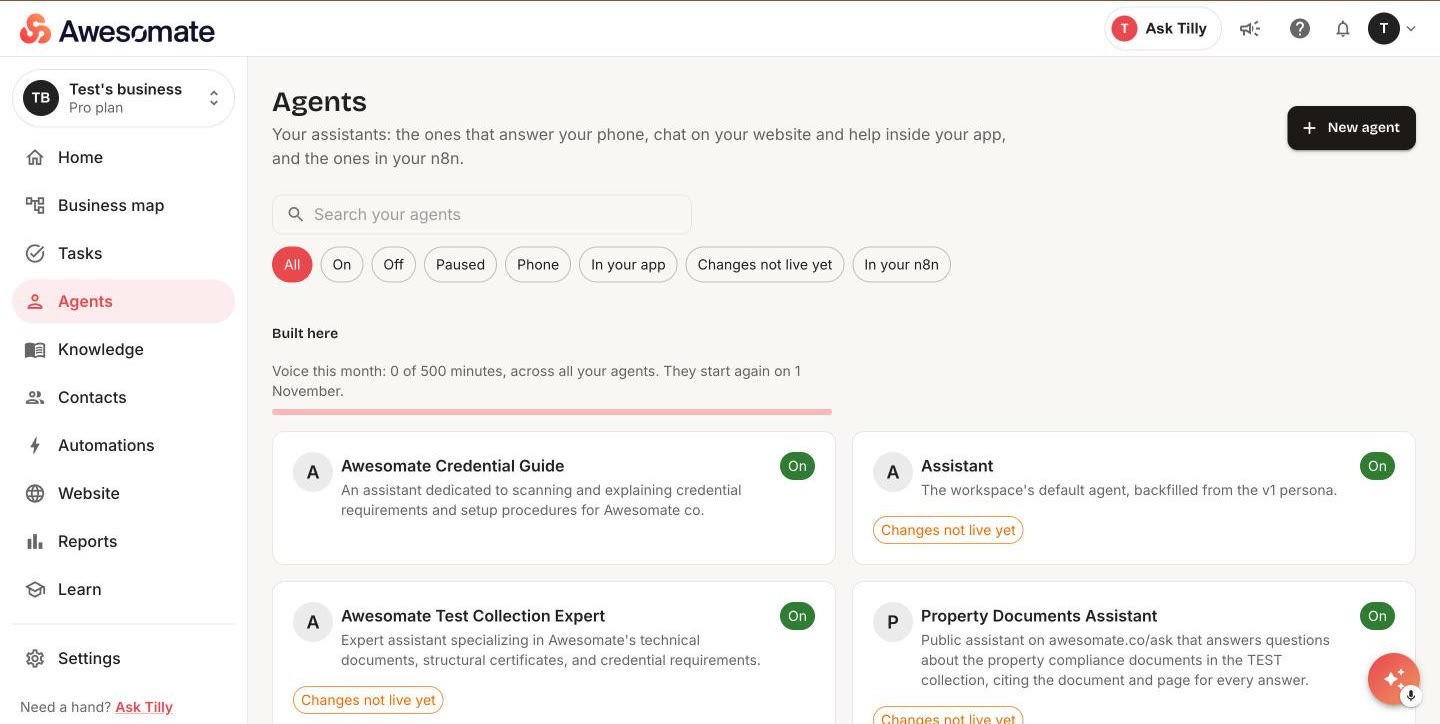Toggle On status of Property Documents Assistant

(1377, 616)
